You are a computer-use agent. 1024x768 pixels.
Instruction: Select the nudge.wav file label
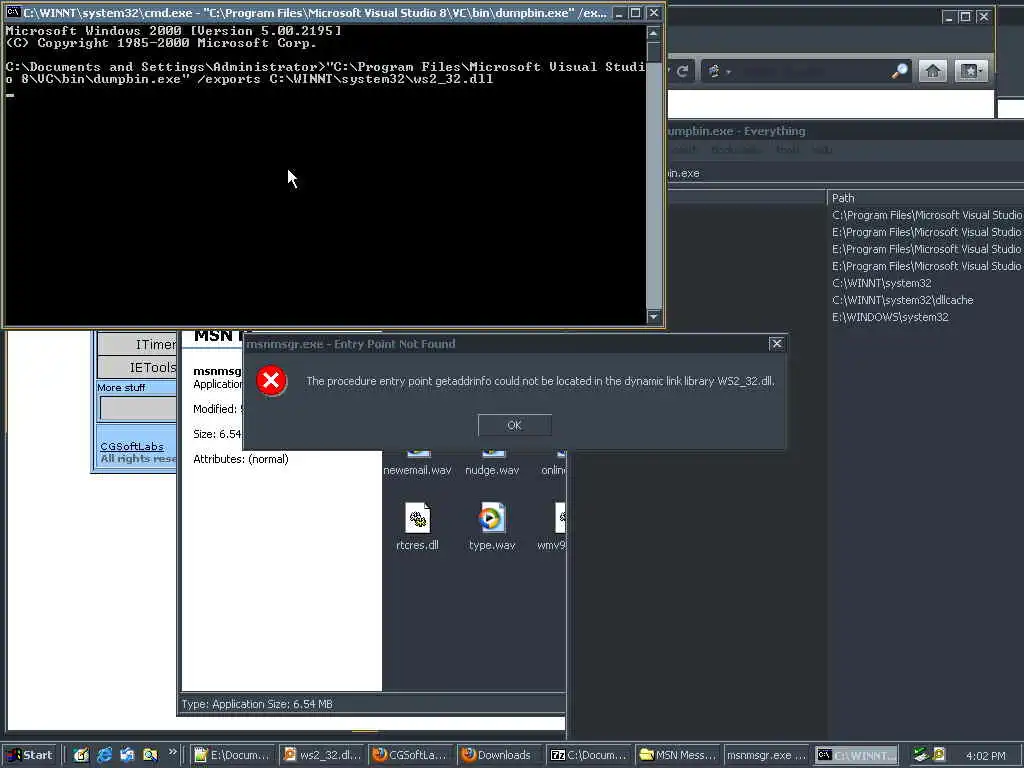tap(492, 470)
